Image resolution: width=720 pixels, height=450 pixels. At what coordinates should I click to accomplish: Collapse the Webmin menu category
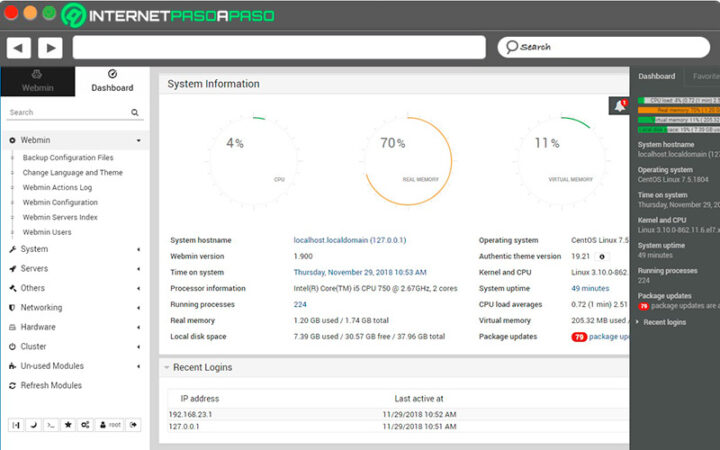click(75, 140)
